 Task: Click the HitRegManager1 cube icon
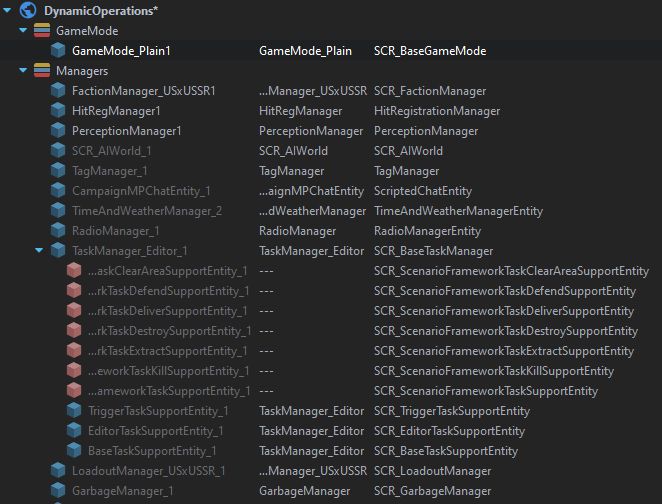58,111
